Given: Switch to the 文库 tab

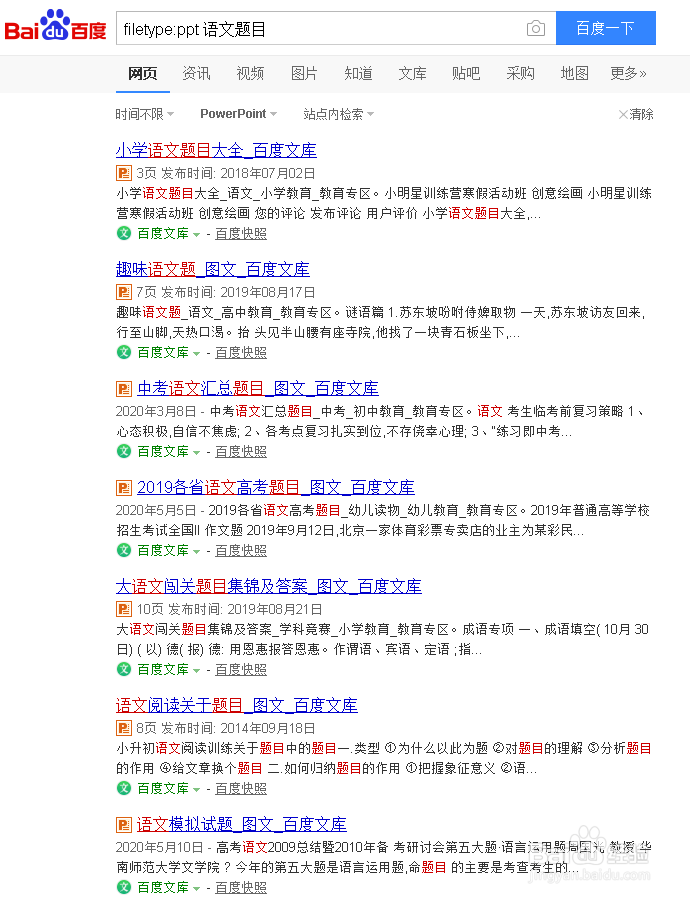Looking at the screenshot, I should pyautogui.click(x=412, y=73).
